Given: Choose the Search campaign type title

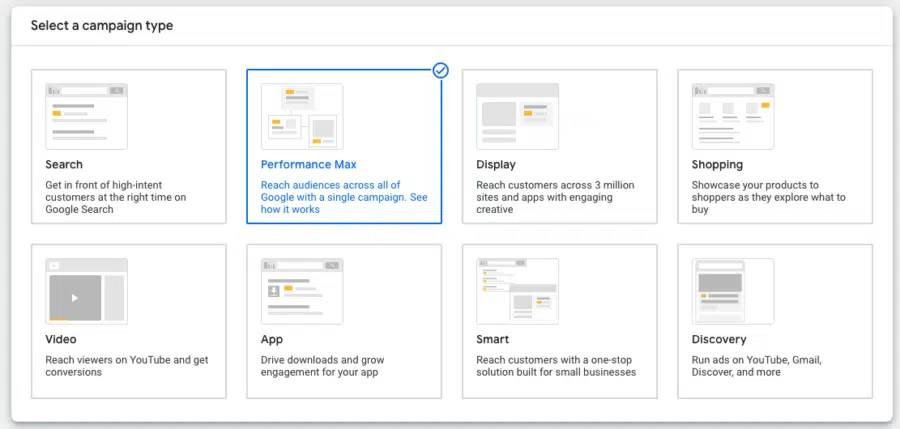Looking at the screenshot, I should pos(64,165).
